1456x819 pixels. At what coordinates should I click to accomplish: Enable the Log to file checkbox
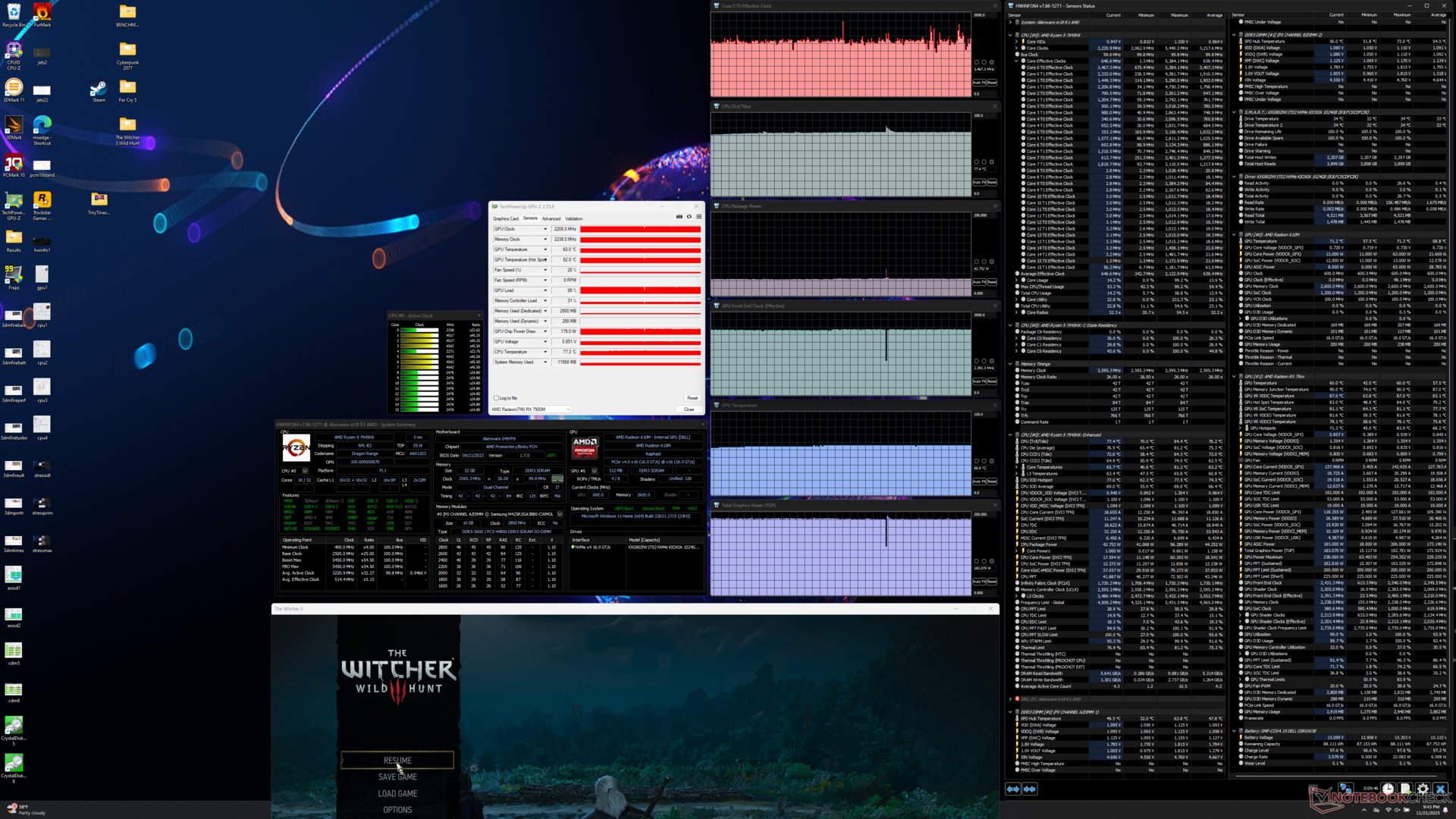point(496,398)
